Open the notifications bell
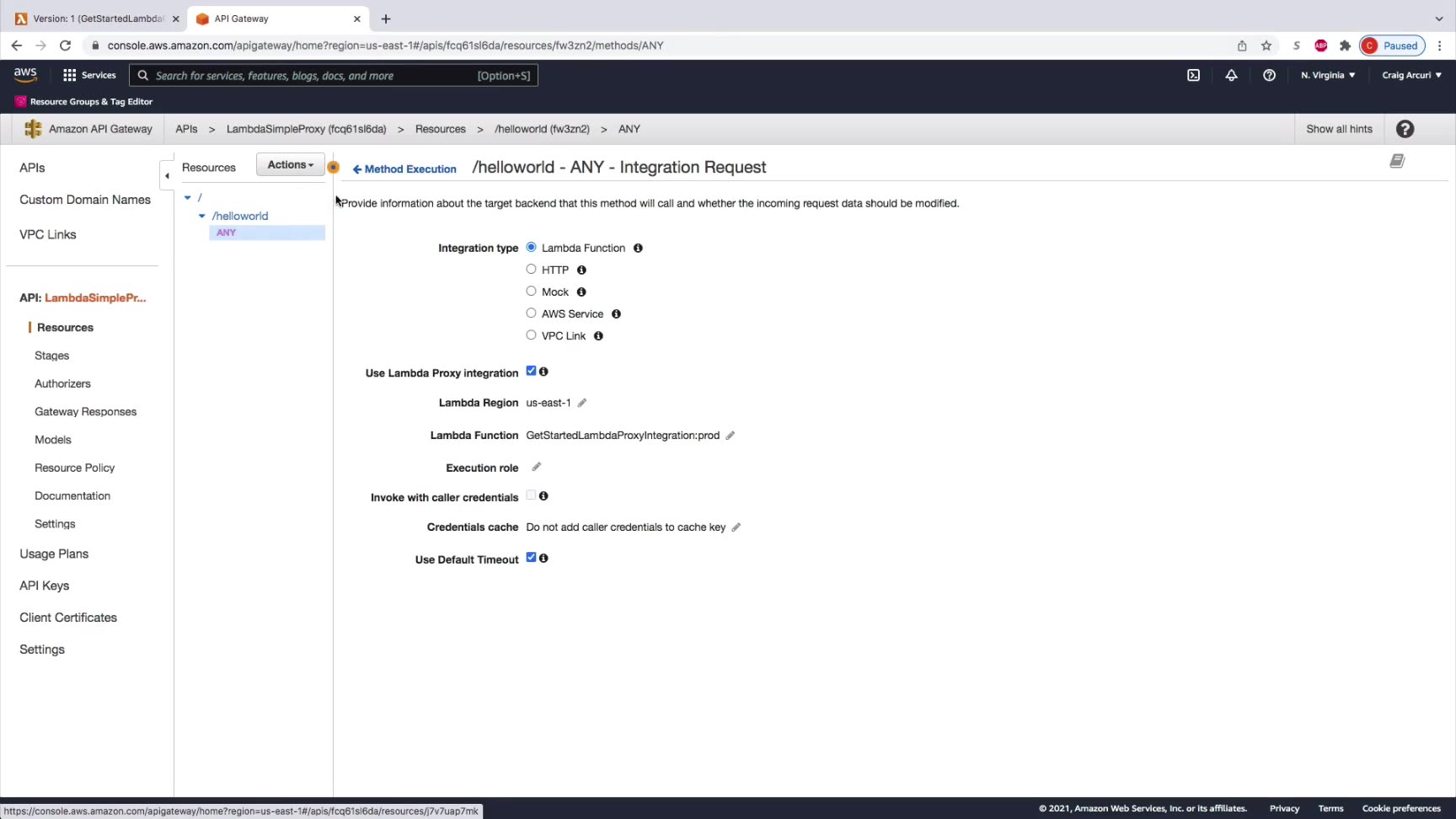The height and width of the screenshot is (819, 1456). tap(1231, 75)
